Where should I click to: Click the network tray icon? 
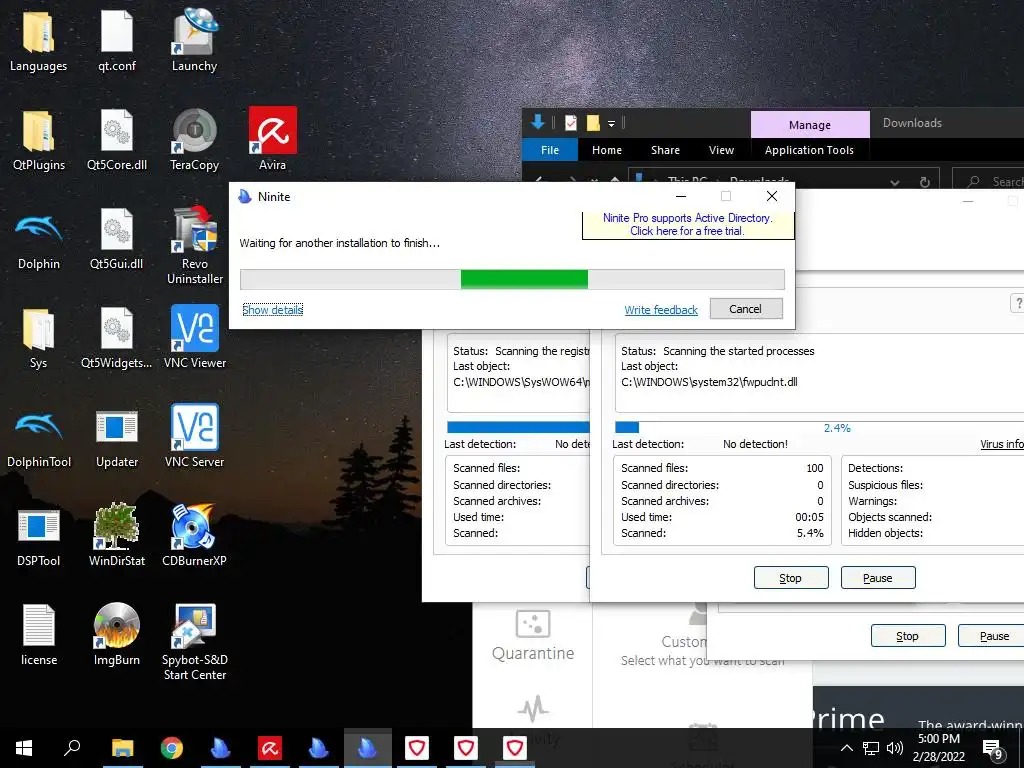[x=871, y=748]
